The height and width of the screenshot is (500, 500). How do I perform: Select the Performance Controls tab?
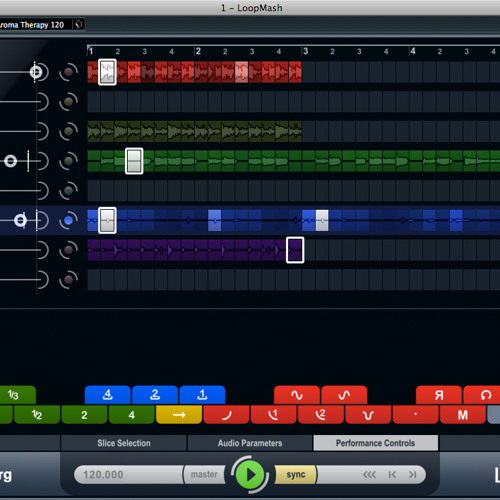375,443
